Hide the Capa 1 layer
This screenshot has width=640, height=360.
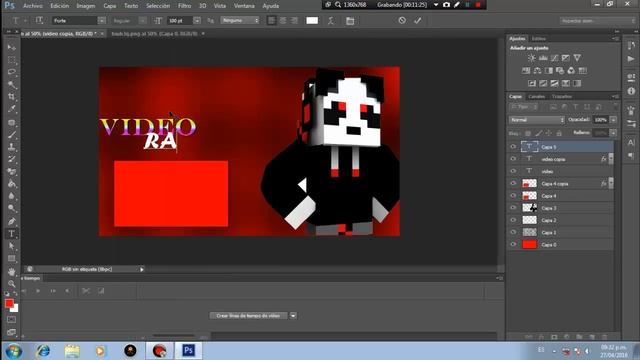pyautogui.click(x=513, y=232)
